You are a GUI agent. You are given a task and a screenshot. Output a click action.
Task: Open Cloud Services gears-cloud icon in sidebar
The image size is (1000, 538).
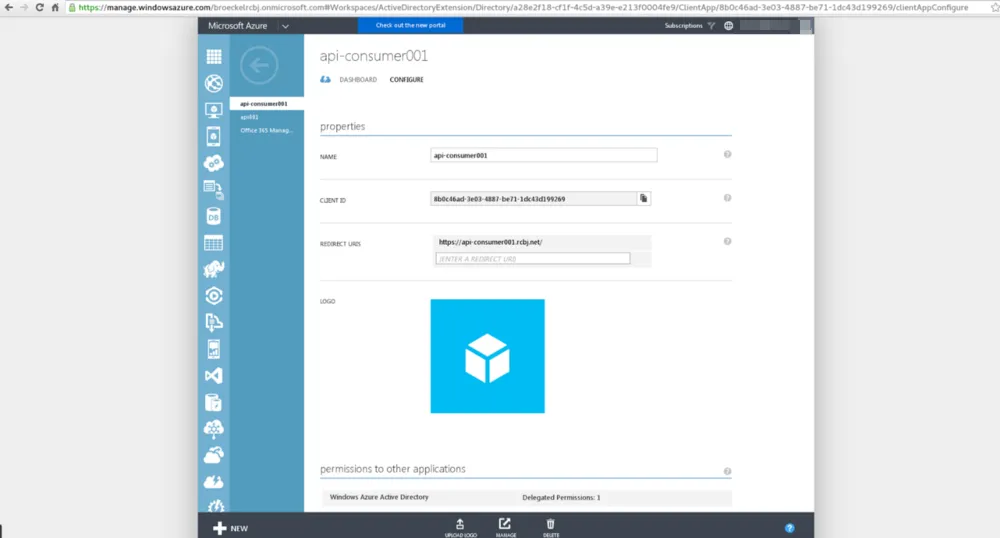tap(214, 163)
